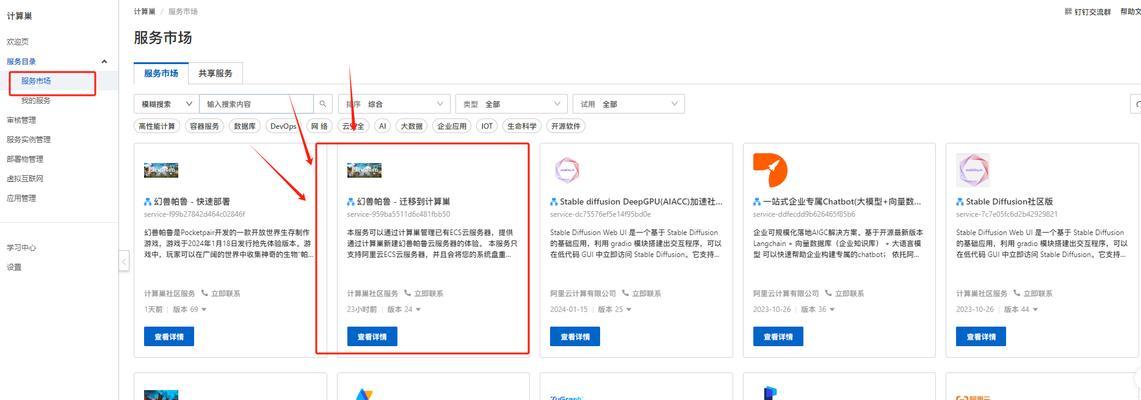Click the Stable diffusion DeepGPU hexagon logo
This screenshot has height=400, width=1141.
coord(567,171)
